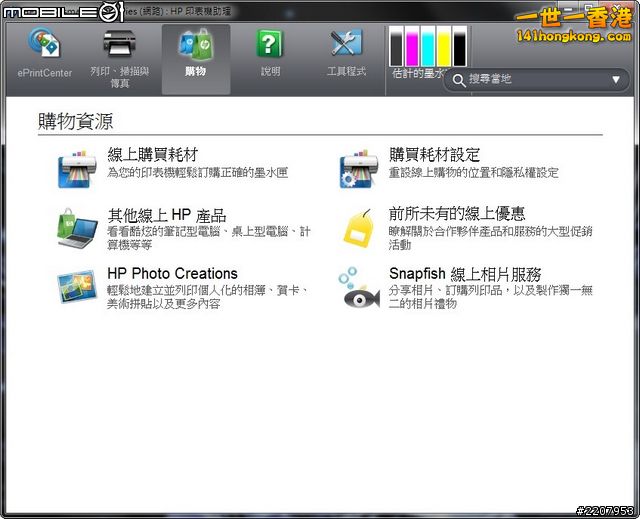Open the 前所未有的線上優惠 link
The image size is (640, 519).
click(x=456, y=214)
